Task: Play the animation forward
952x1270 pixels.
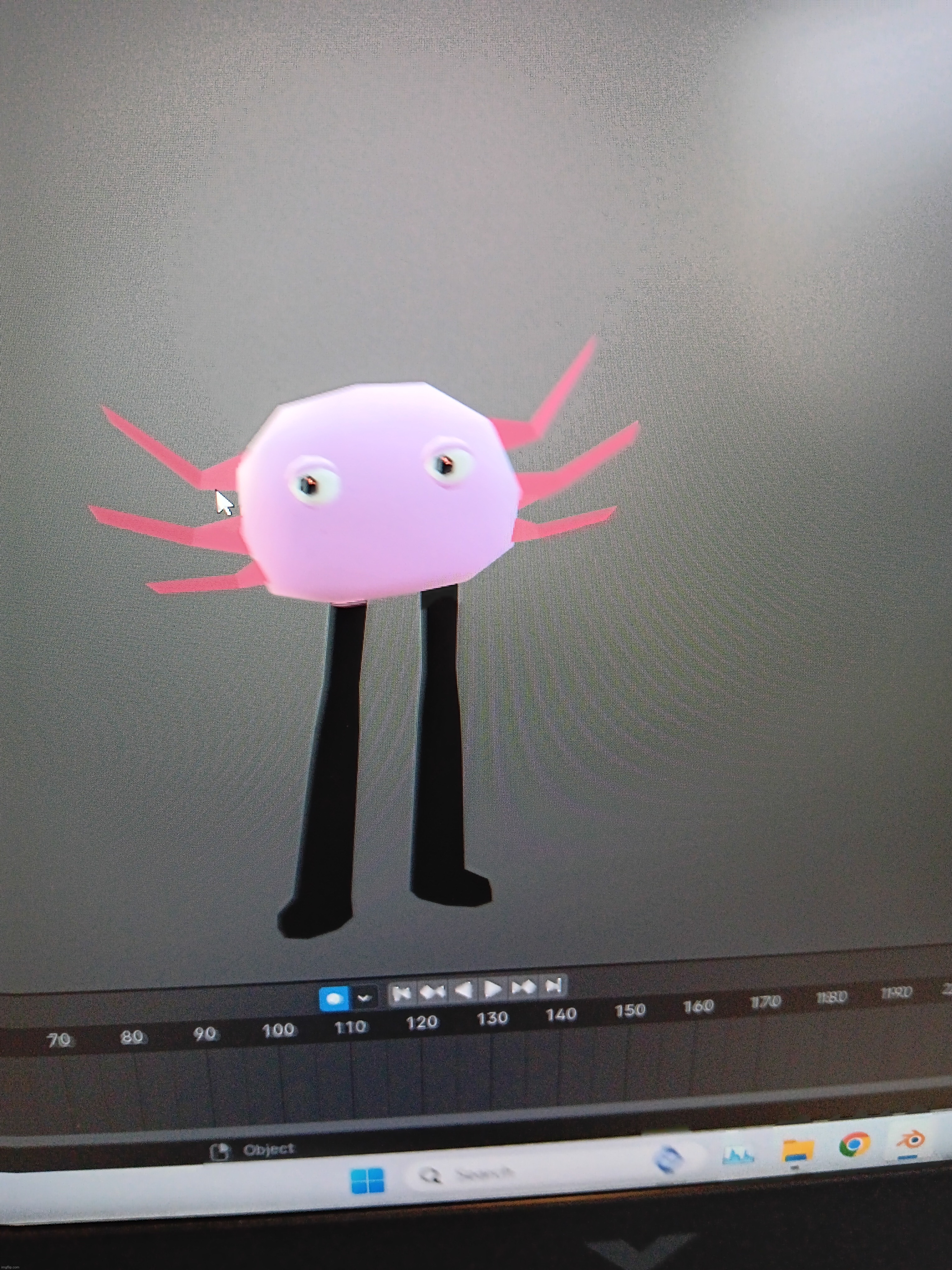Action: pyautogui.click(x=493, y=988)
